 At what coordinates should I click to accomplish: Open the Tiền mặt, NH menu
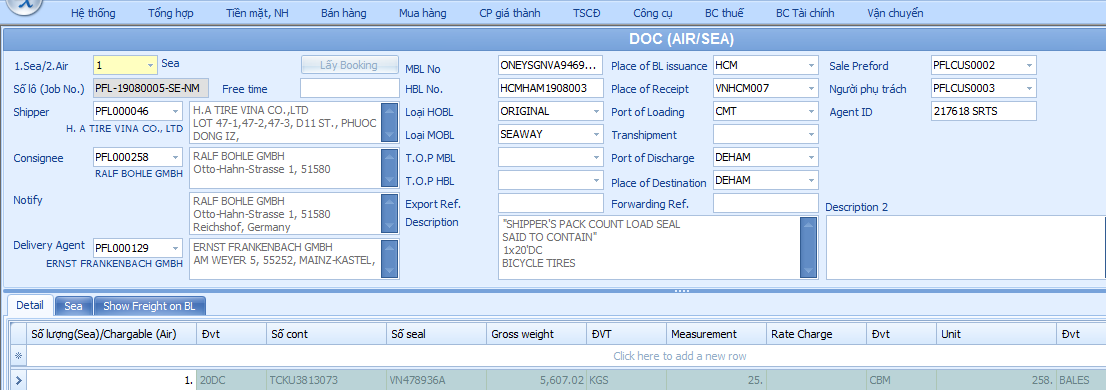(257, 13)
